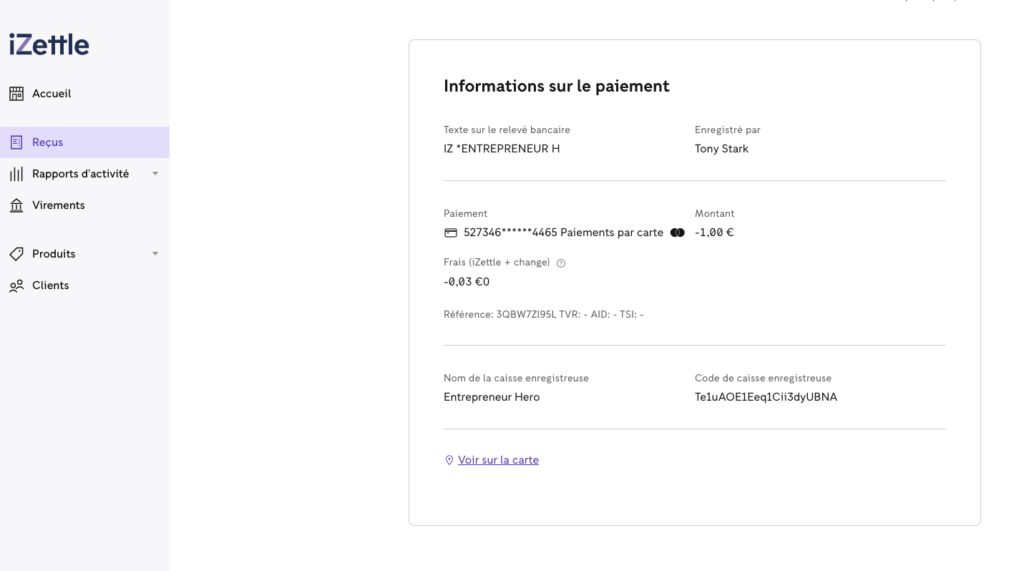1024x571 pixels.
Task: Click the help icon beside Frais
Action: point(561,263)
